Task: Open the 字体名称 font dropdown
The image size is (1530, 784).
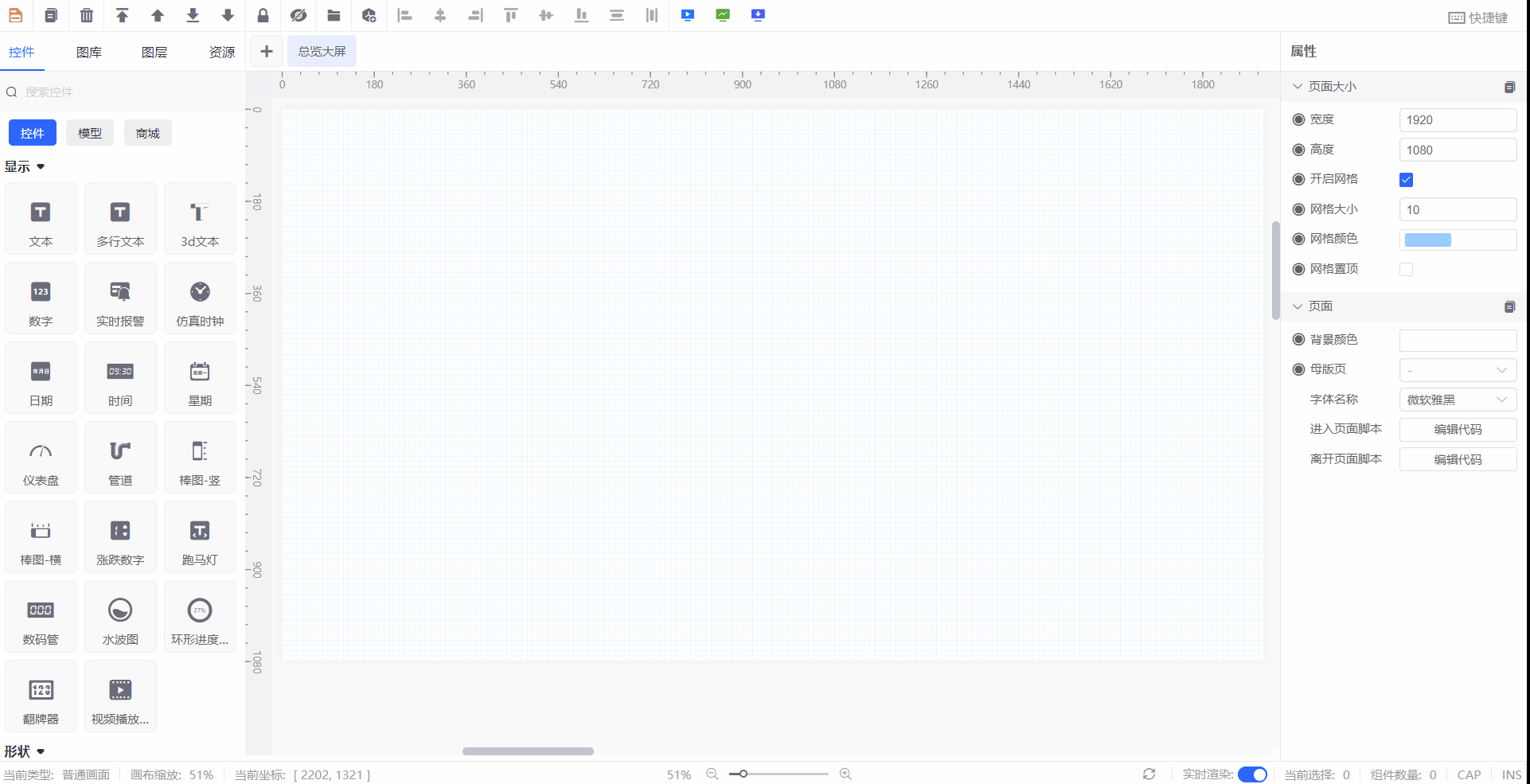Action: tap(1457, 400)
